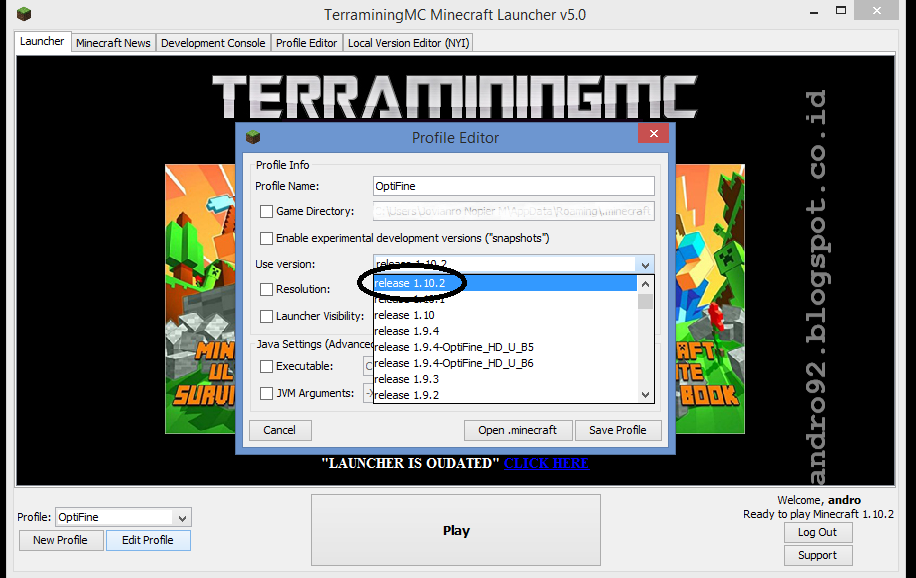Toggle the Resolution checkbox
Viewport: 916px width, 578px height.
266,289
